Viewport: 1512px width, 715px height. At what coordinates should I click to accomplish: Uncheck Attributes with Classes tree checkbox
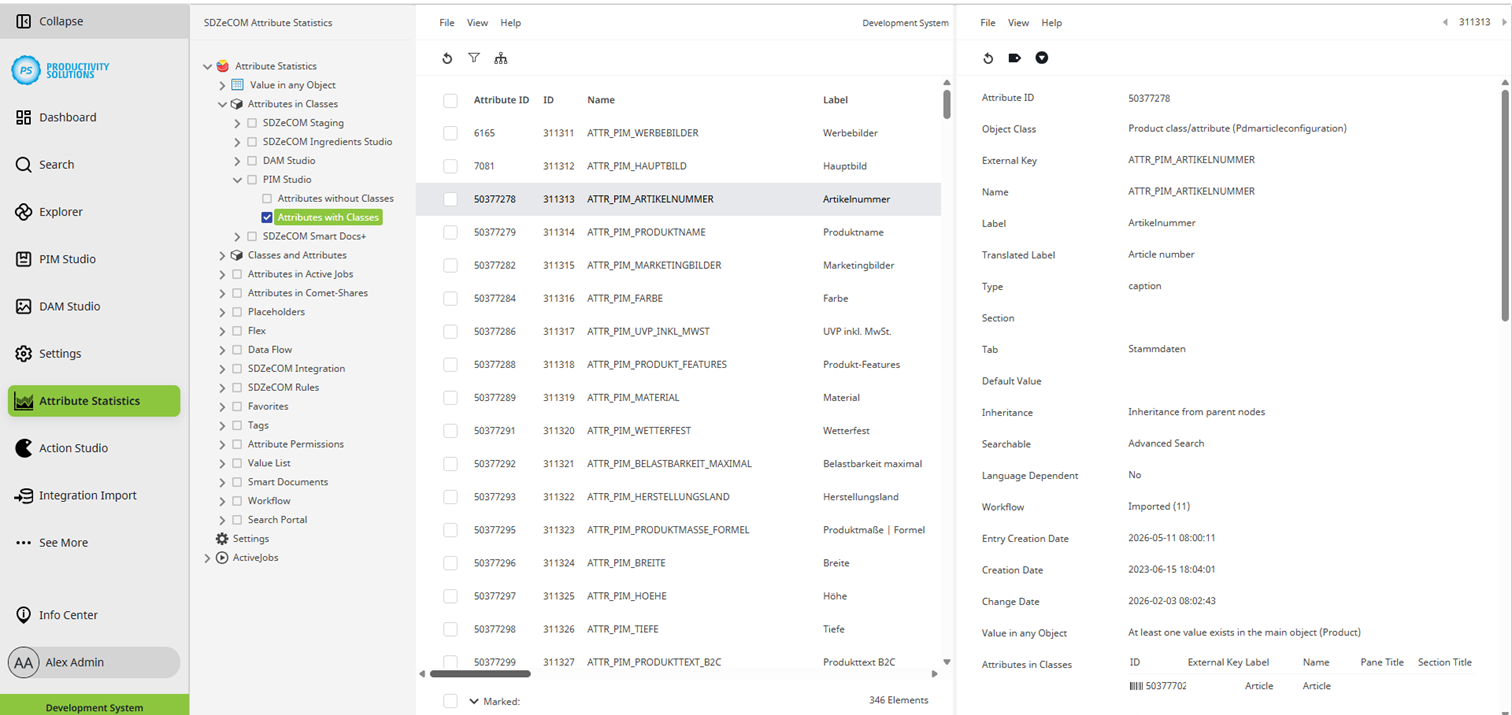pyautogui.click(x=267, y=217)
